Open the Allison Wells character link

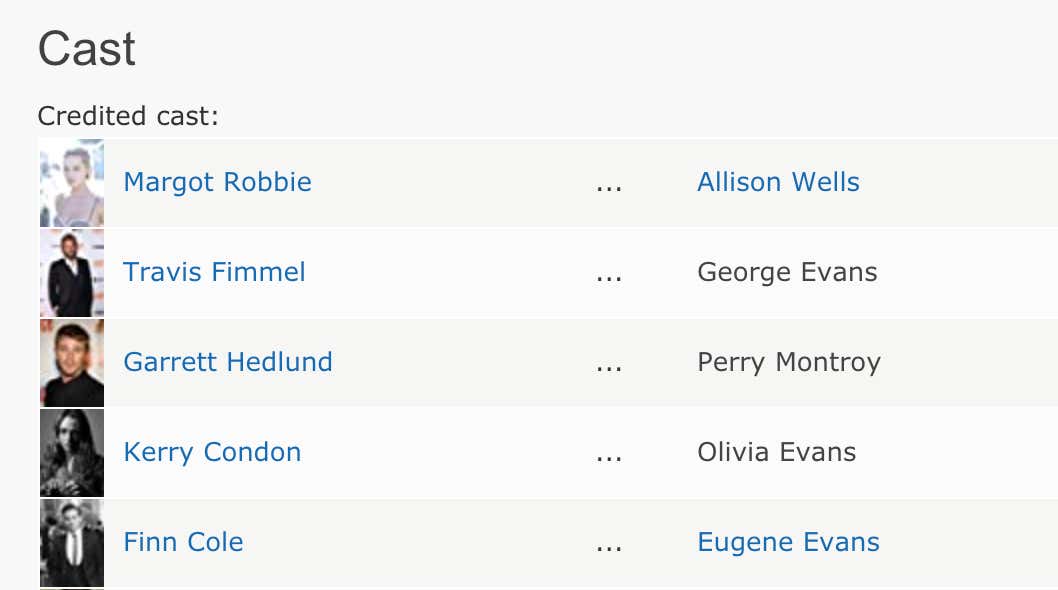[x=778, y=183]
